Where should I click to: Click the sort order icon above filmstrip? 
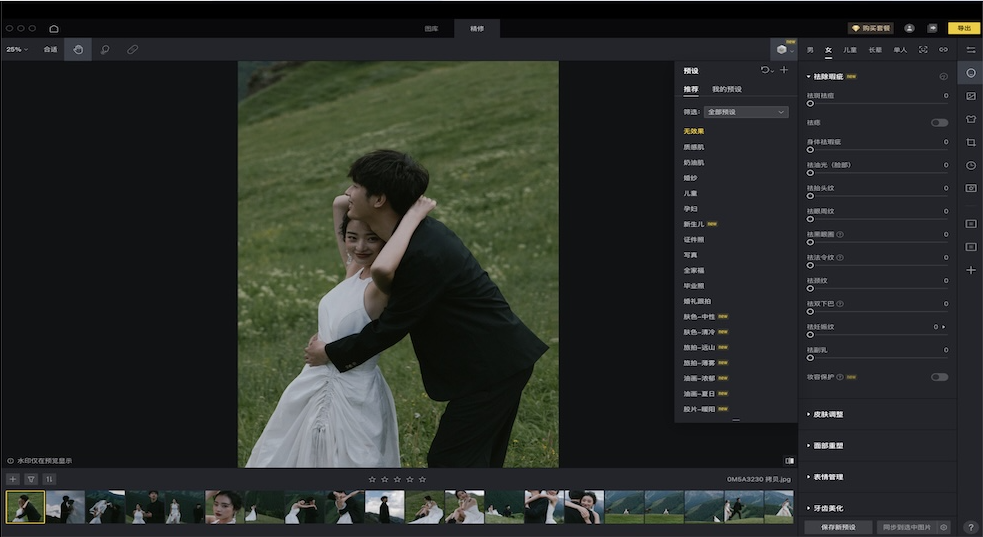tap(49, 479)
